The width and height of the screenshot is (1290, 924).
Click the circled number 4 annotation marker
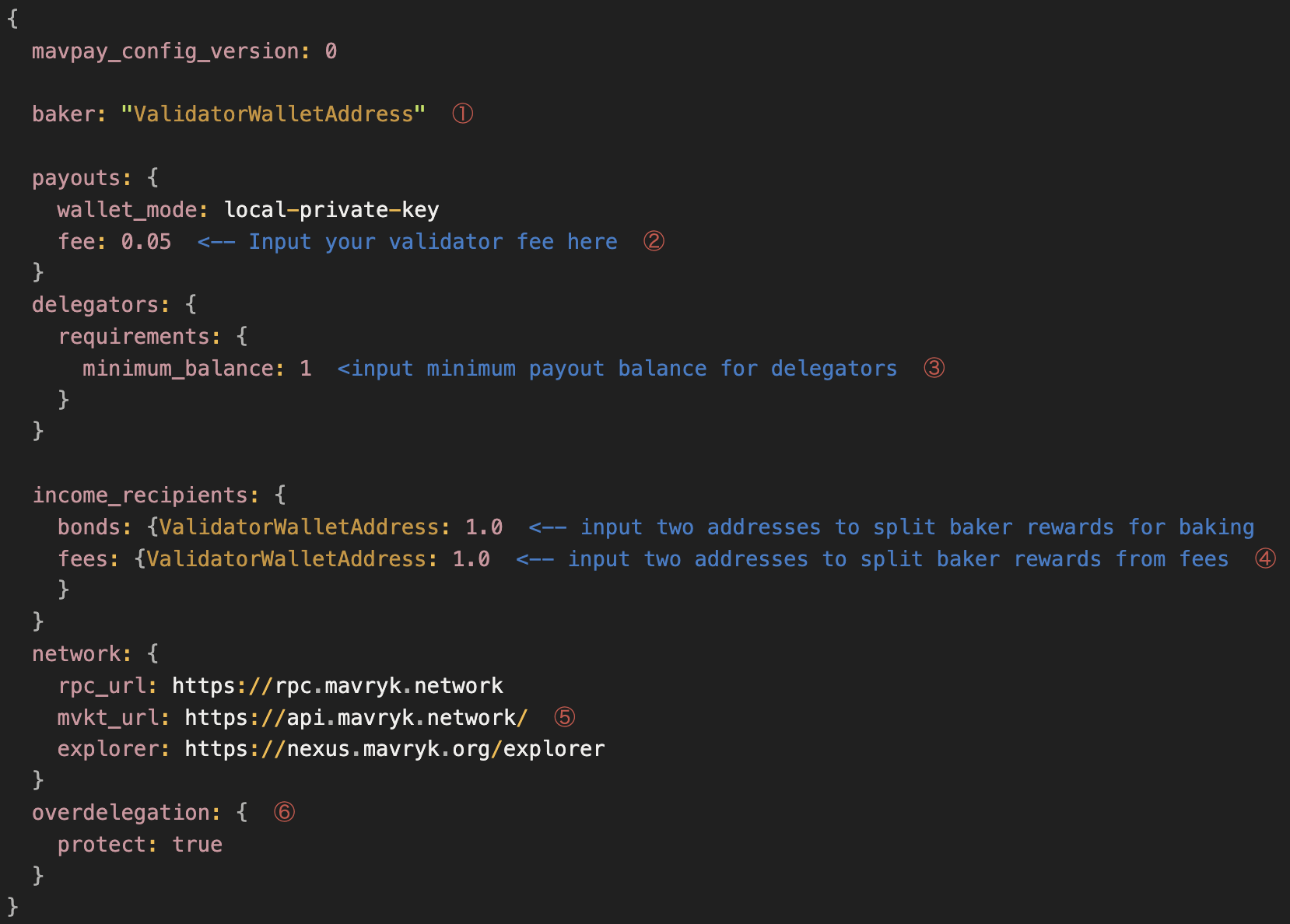(1265, 558)
